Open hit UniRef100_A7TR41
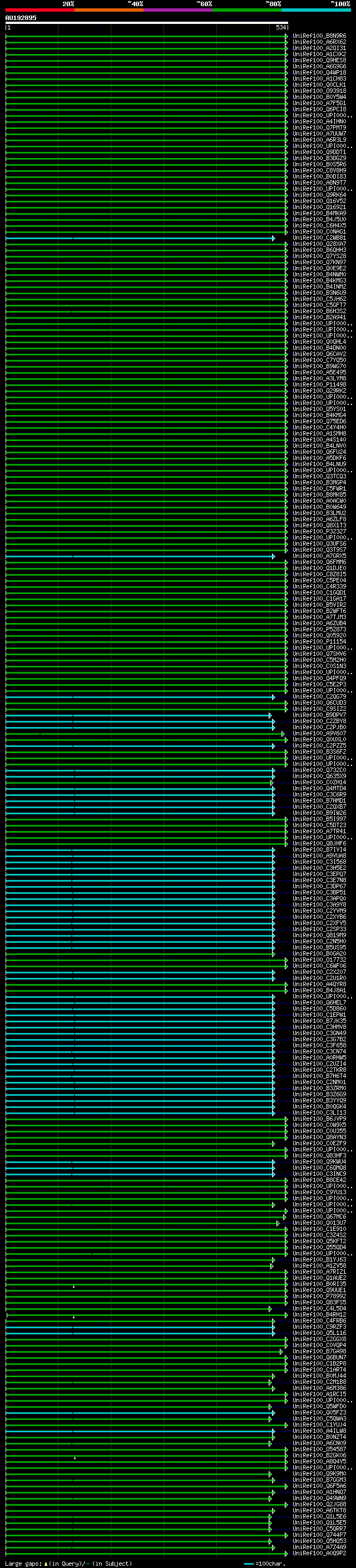The width and height of the screenshot is (356, 1568). tap(319, 832)
